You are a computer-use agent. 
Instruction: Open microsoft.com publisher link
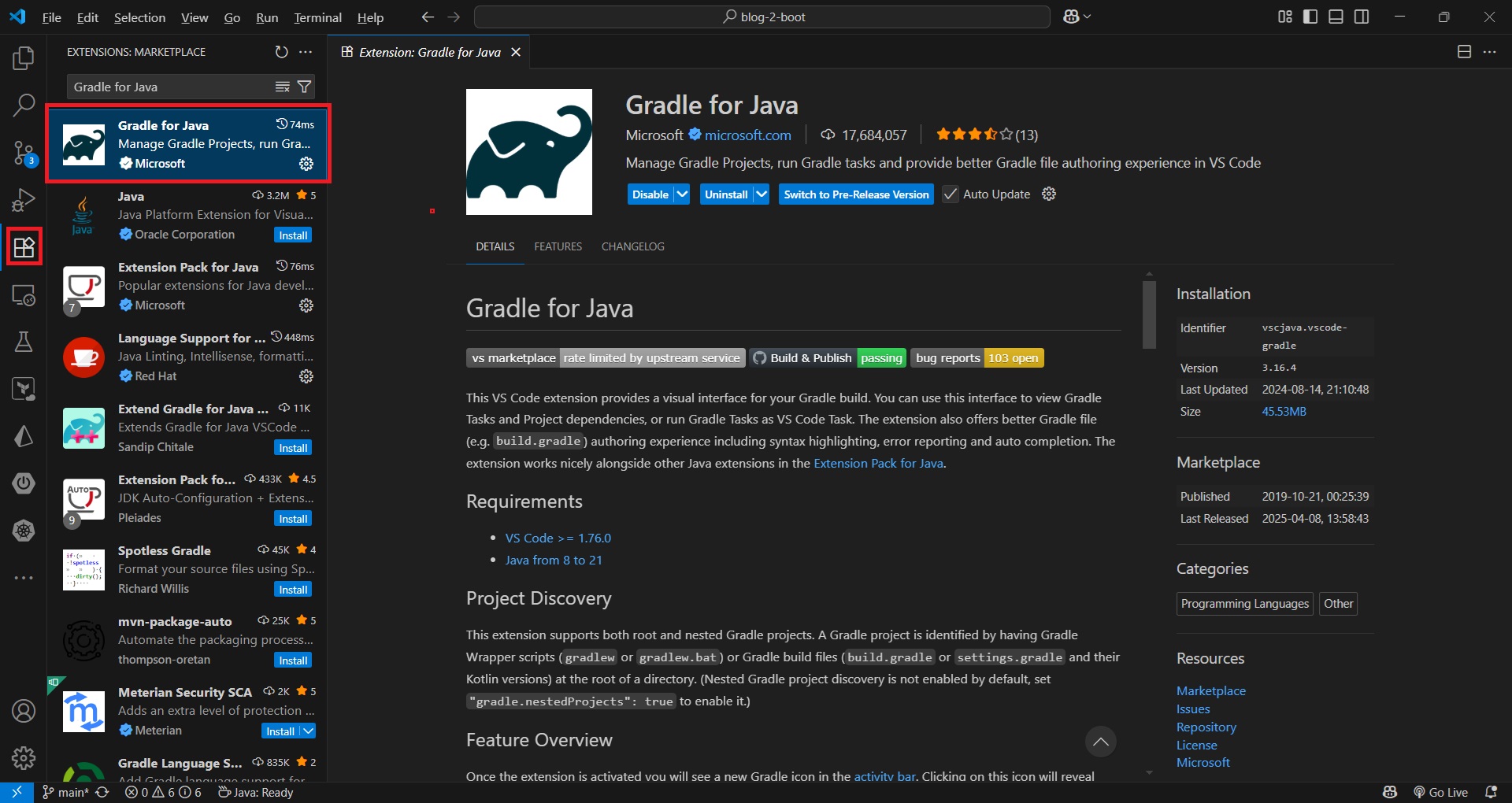click(x=748, y=135)
